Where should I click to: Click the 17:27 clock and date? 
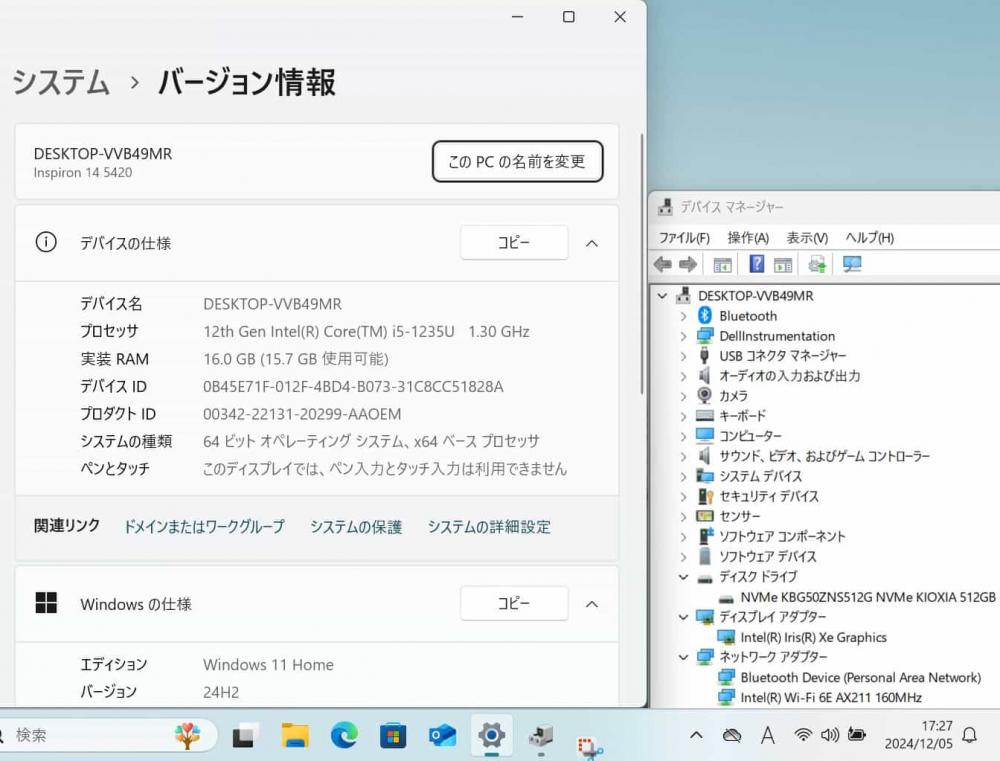[x=918, y=735]
